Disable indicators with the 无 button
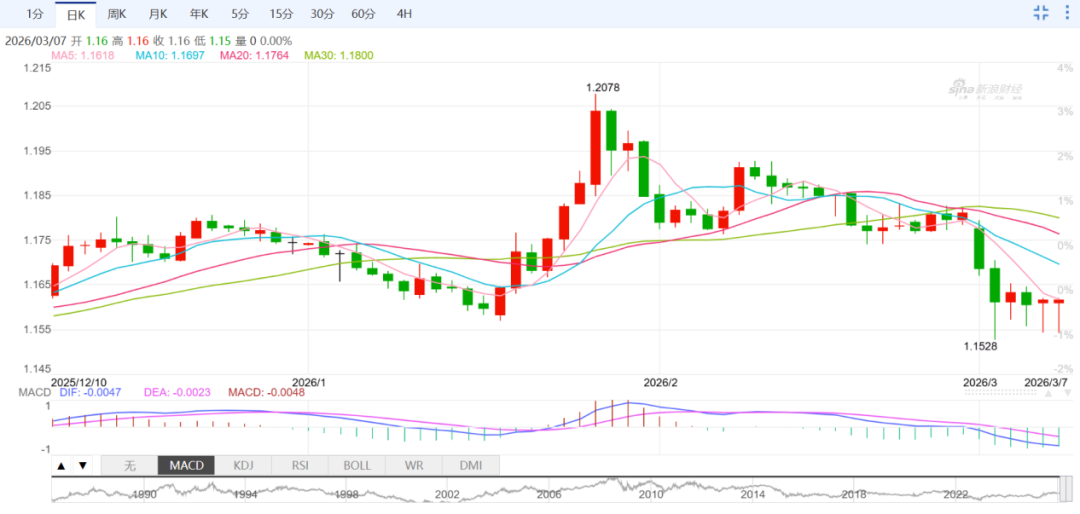 click(130, 465)
